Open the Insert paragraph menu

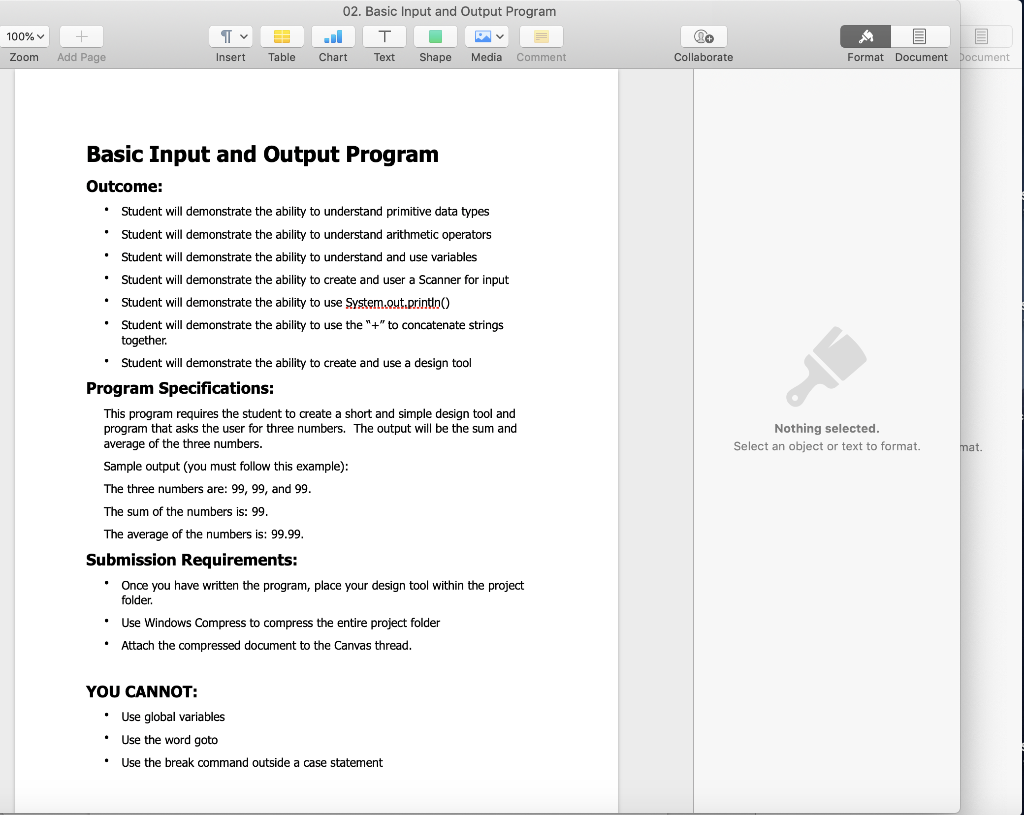tap(231, 37)
